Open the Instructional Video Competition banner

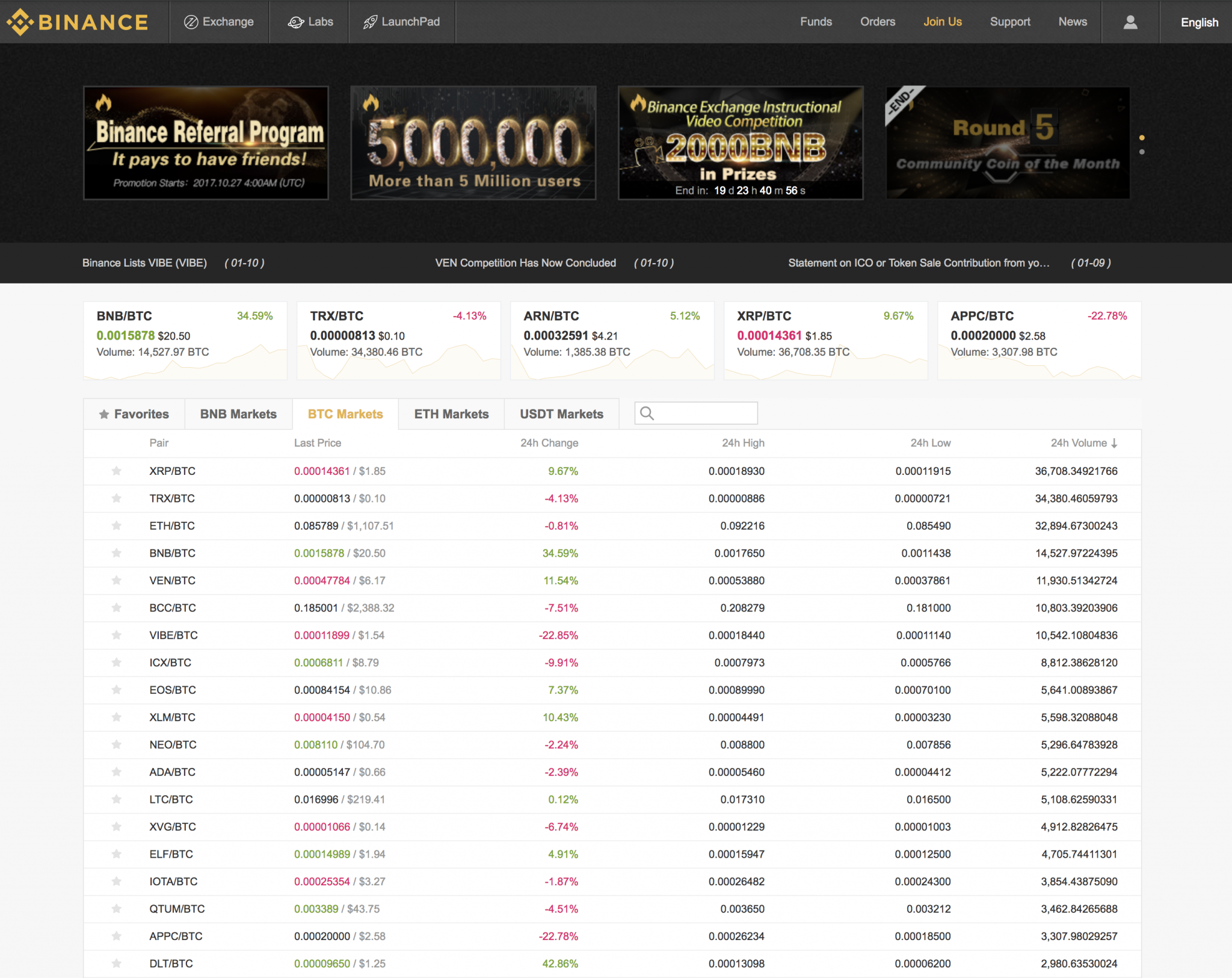pos(741,143)
